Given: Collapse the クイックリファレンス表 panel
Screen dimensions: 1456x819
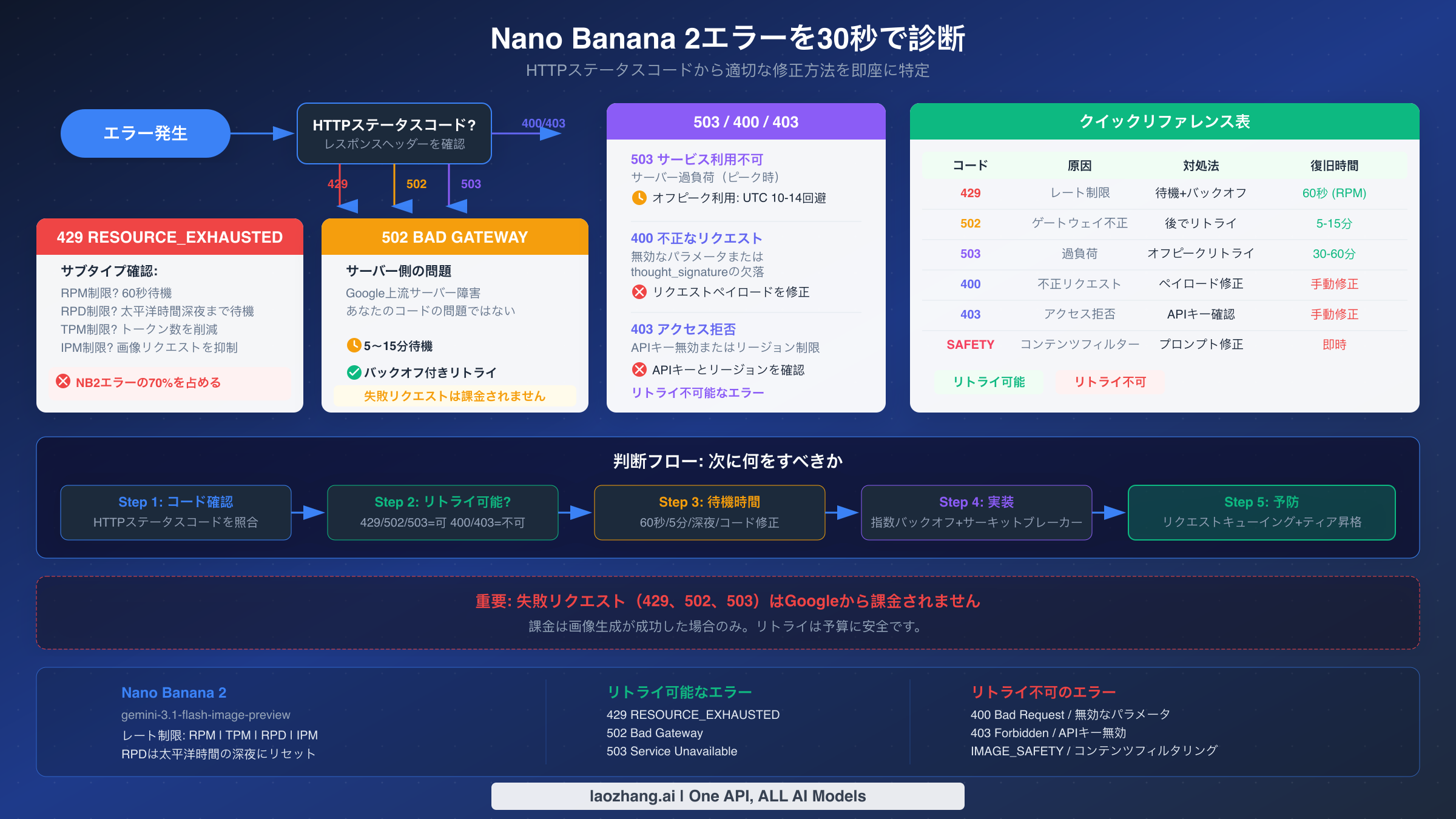Looking at the screenshot, I should (x=1165, y=122).
